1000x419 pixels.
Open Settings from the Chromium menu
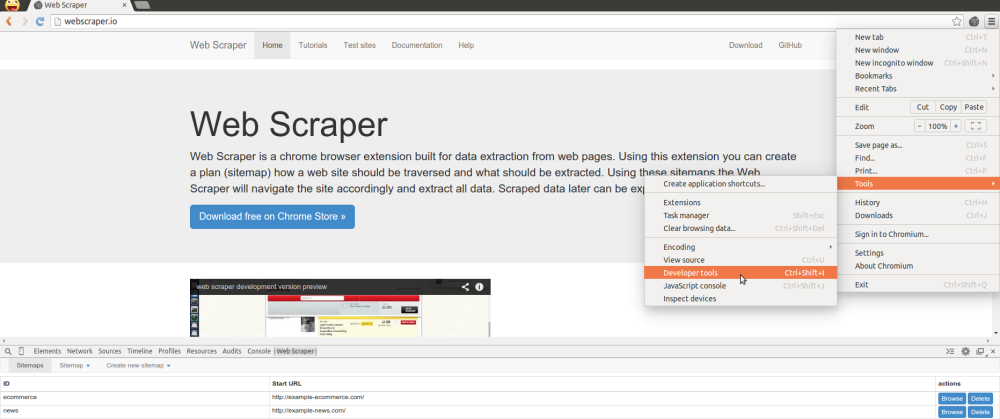coord(918,253)
